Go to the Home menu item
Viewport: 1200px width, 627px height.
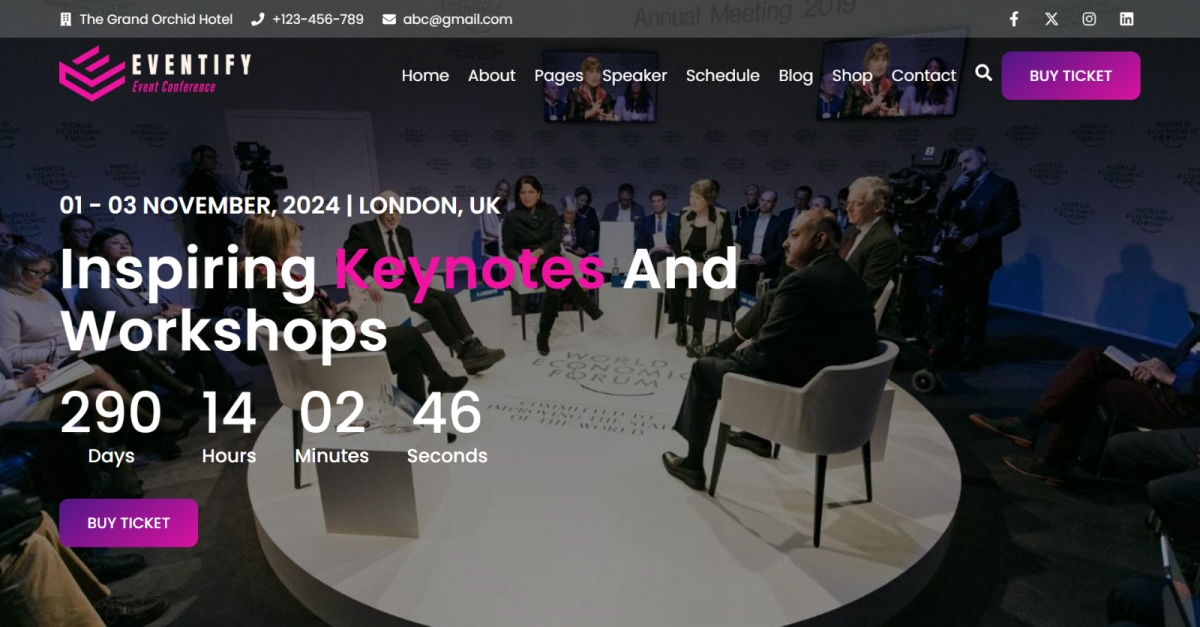pyautogui.click(x=425, y=76)
